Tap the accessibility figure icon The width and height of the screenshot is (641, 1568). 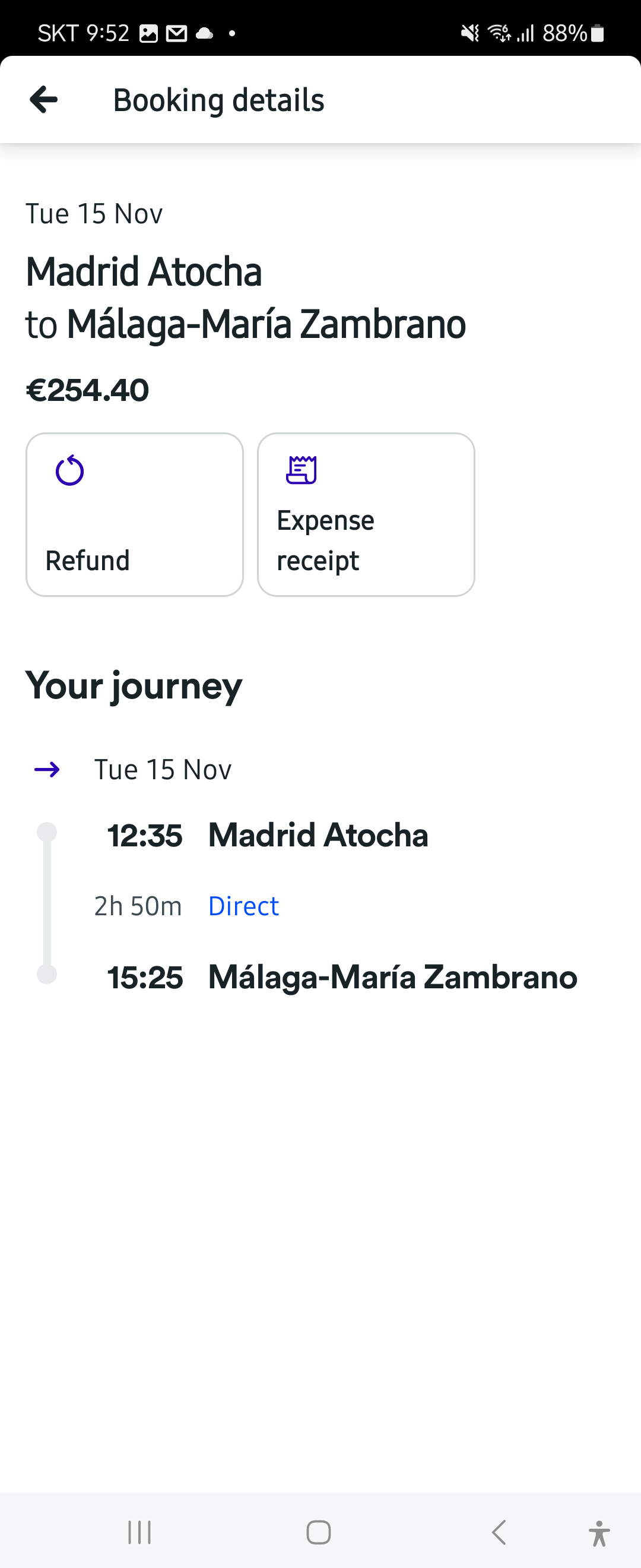(x=599, y=1532)
